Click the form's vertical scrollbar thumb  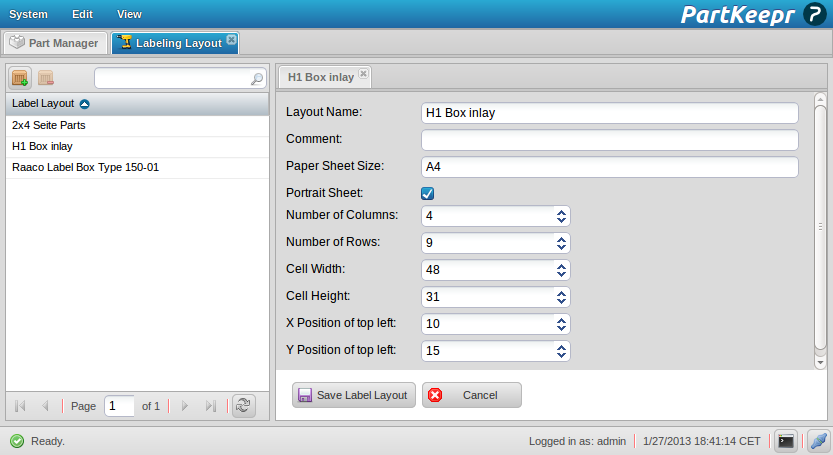pyautogui.click(x=820, y=228)
